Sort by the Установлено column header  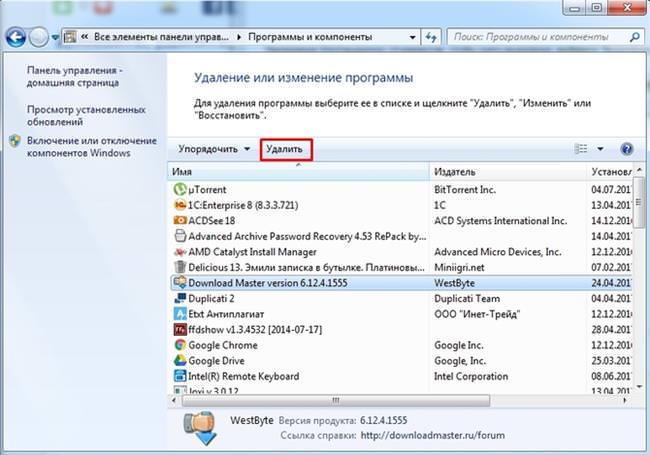click(610, 172)
